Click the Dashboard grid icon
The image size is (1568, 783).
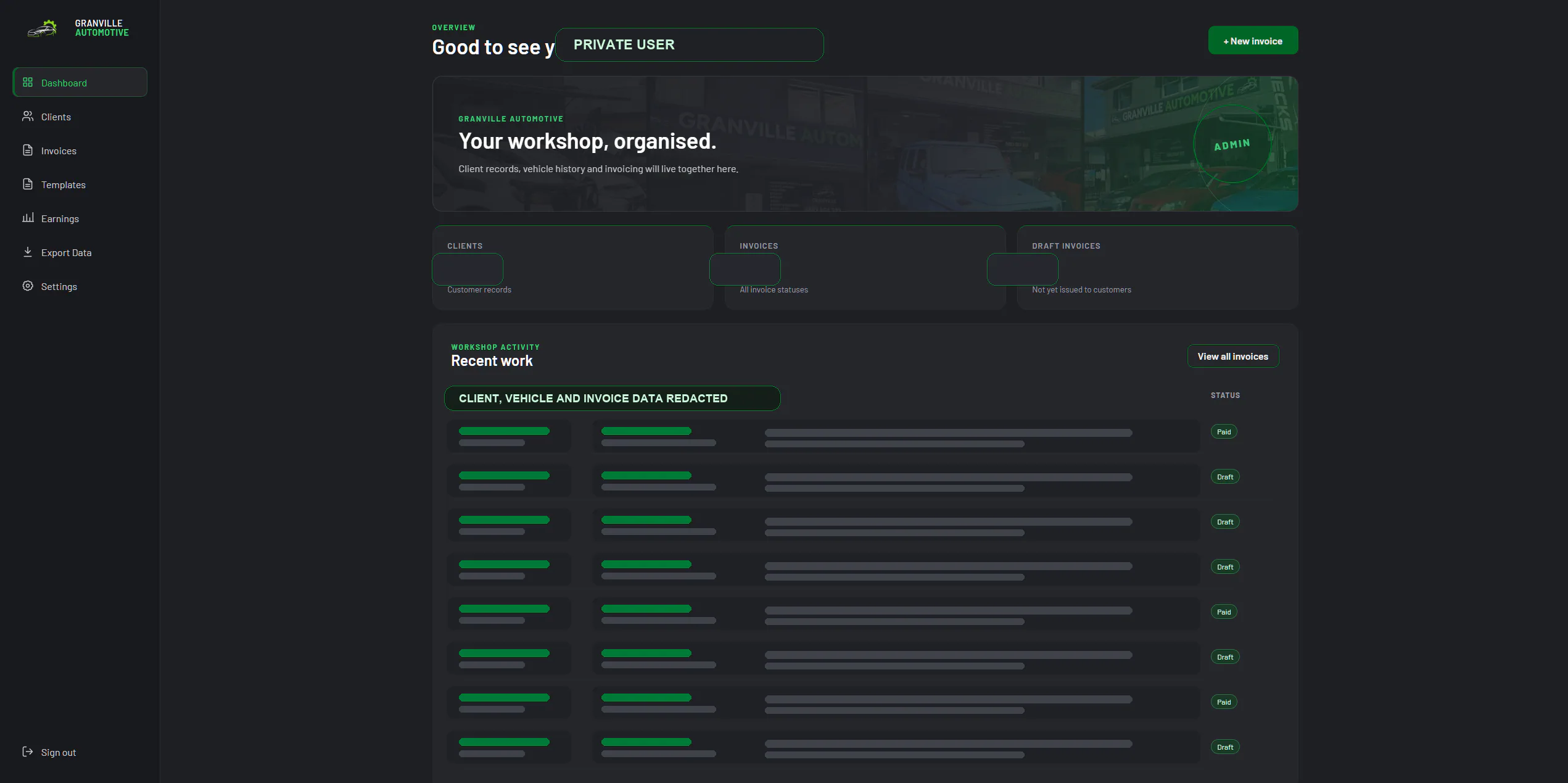tap(28, 83)
